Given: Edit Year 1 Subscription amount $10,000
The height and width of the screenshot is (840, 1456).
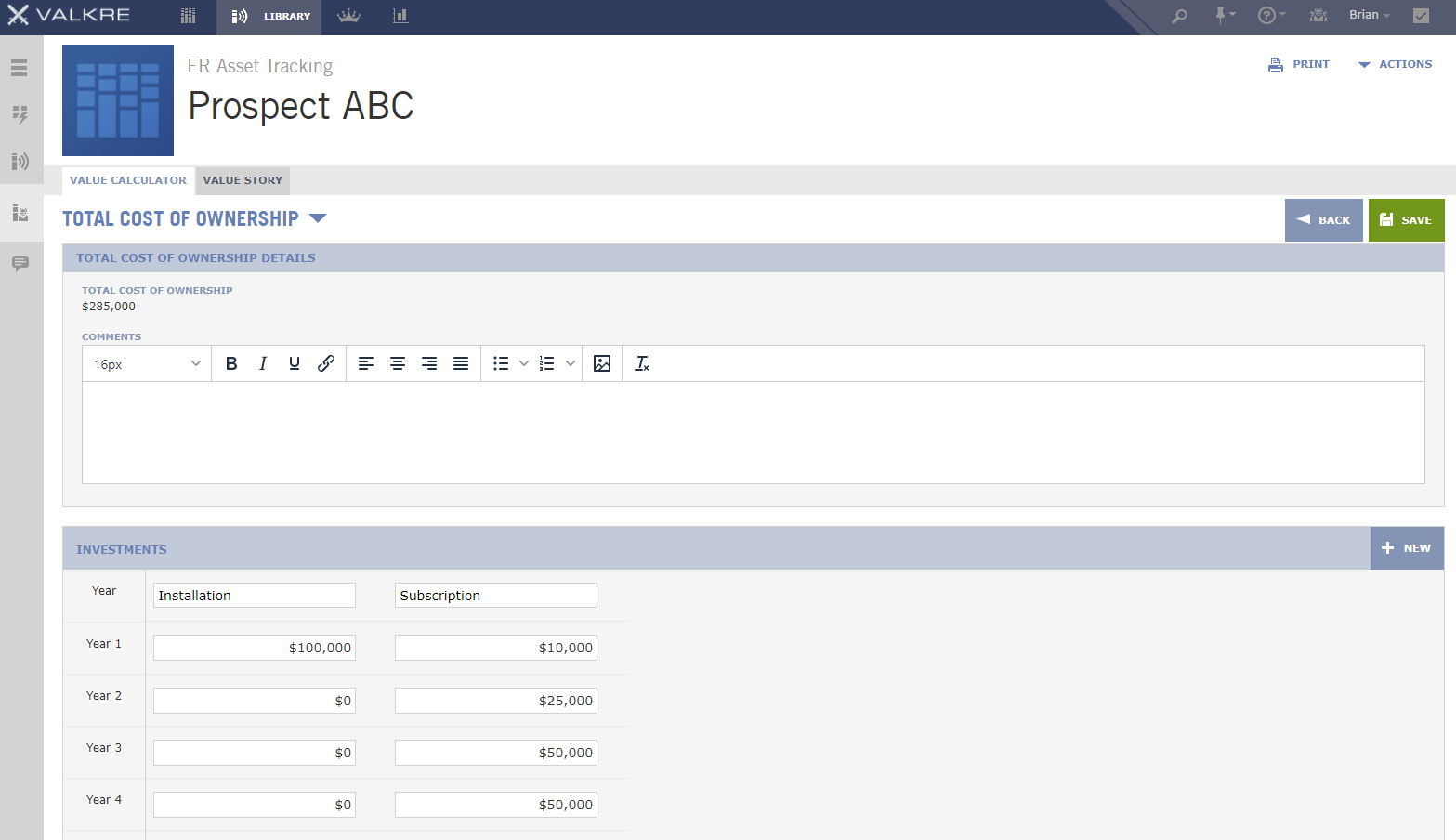Looking at the screenshot, I should 496,648.
